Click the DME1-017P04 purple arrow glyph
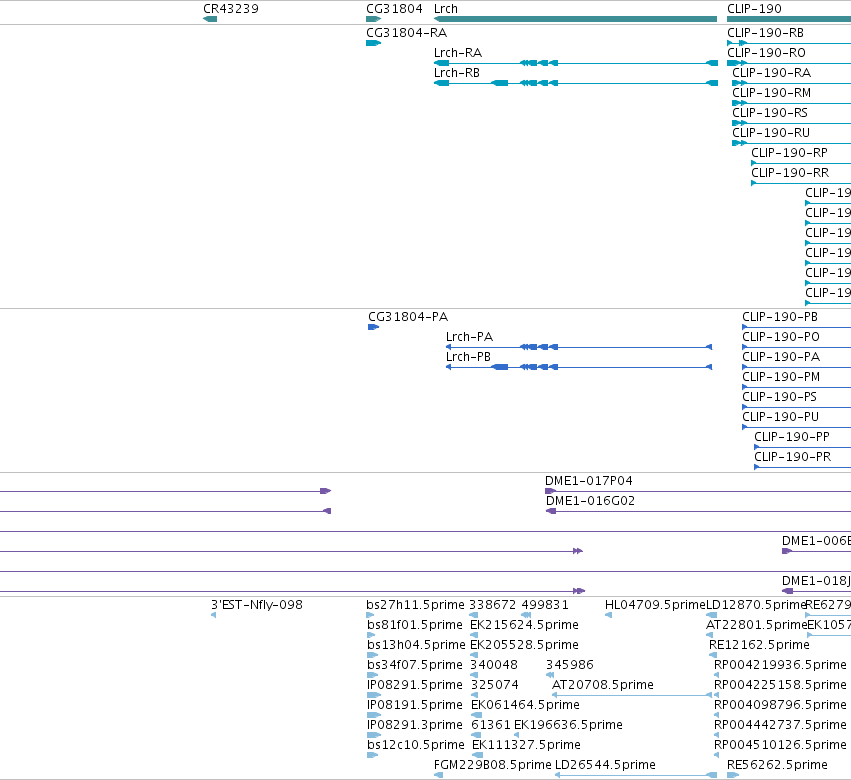 (x=550, y=491)
